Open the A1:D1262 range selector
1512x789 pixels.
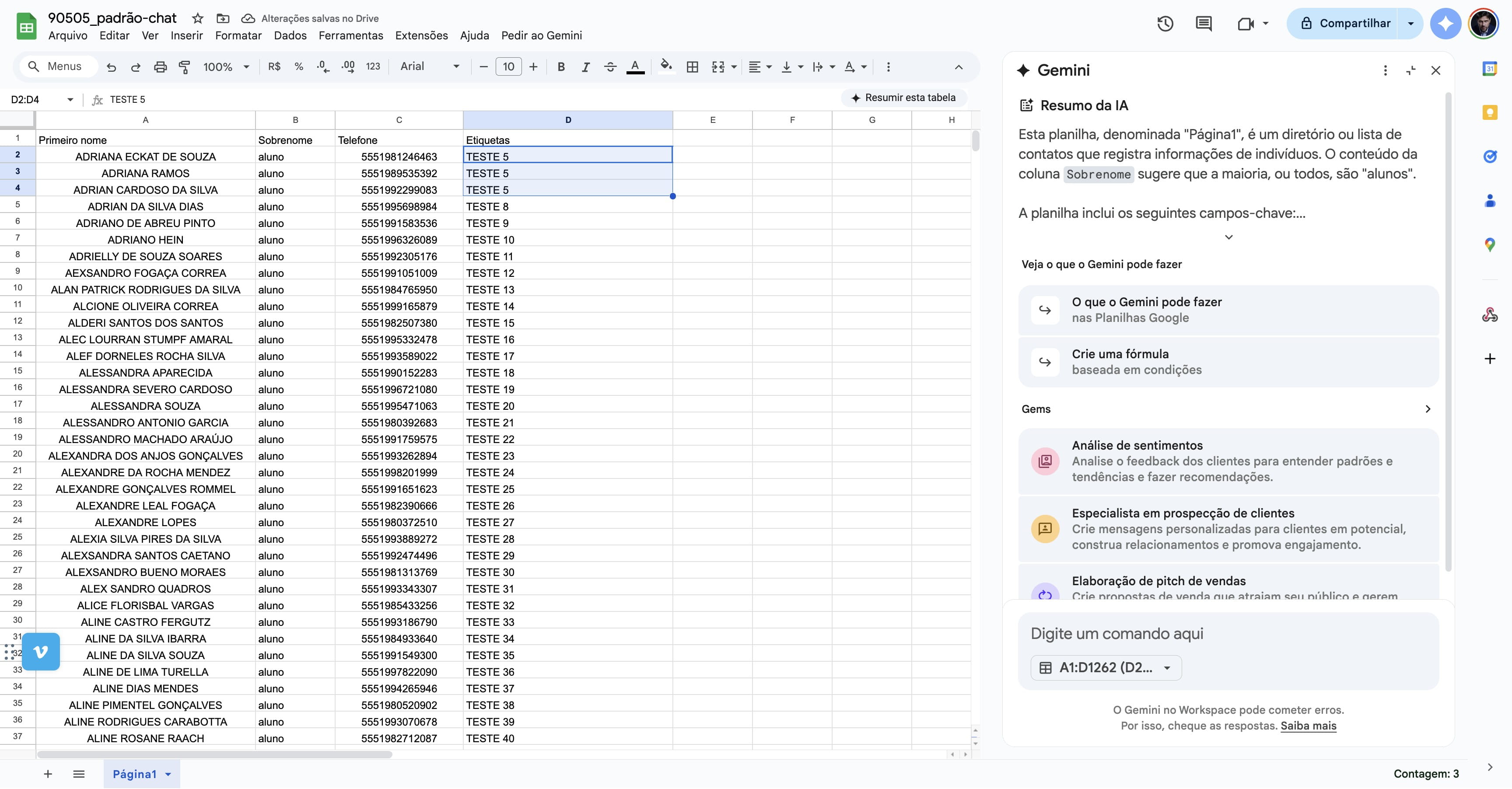[x=1106, y=667]
